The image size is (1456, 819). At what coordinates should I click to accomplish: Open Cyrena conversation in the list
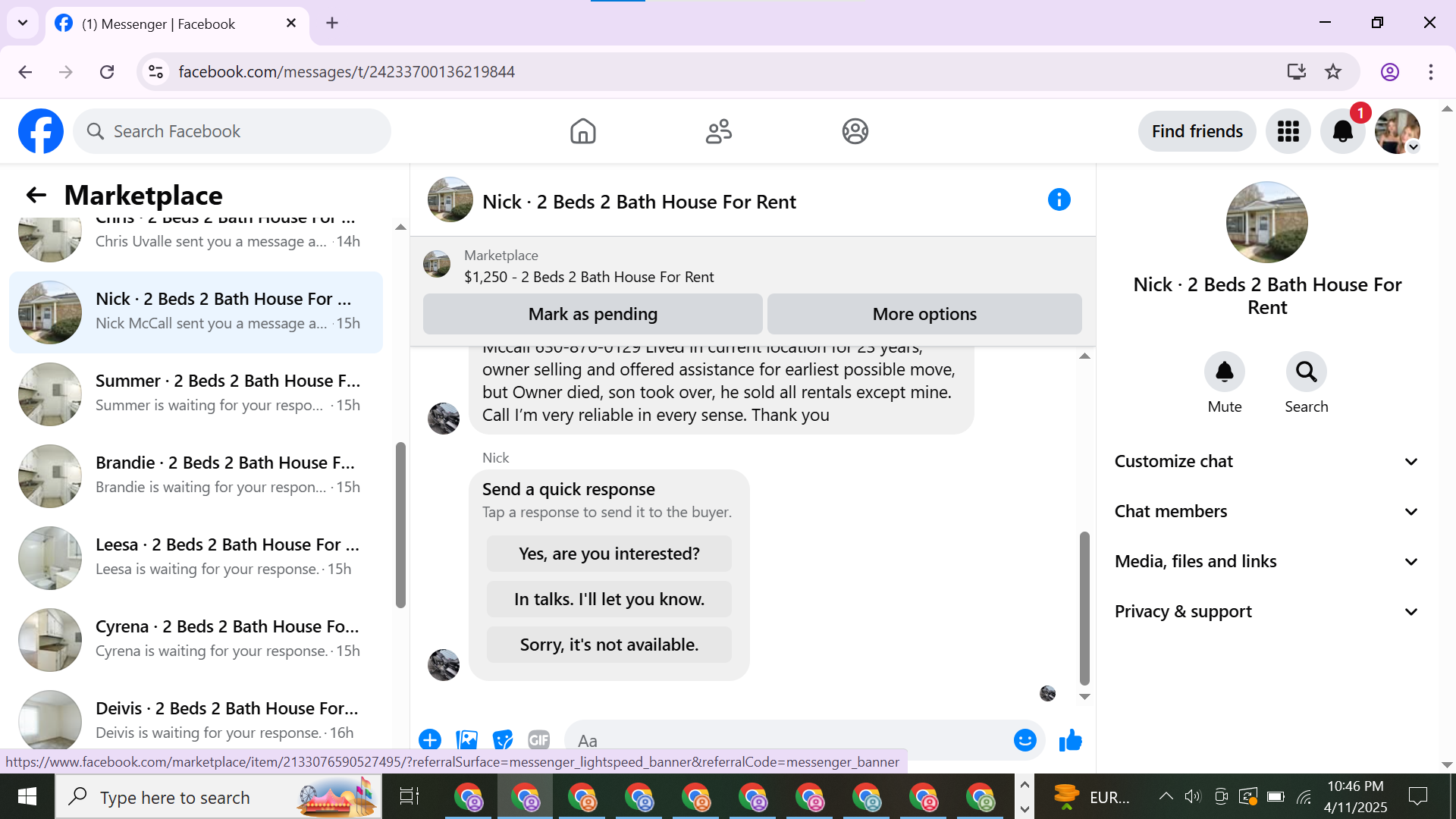click(x=196, y=639)
